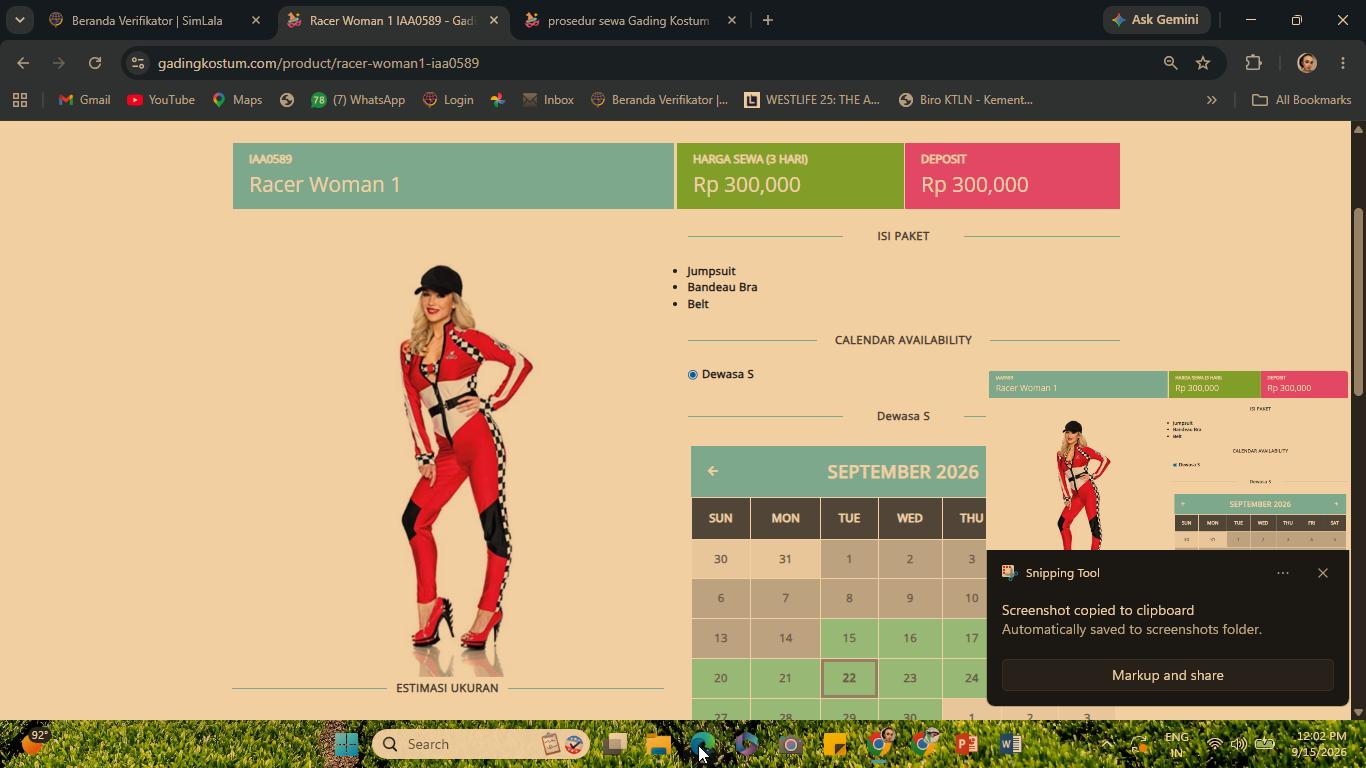Go to the previous calendar month arrow
This screenshot has height=768, width=1366.
tap(713, 471)
